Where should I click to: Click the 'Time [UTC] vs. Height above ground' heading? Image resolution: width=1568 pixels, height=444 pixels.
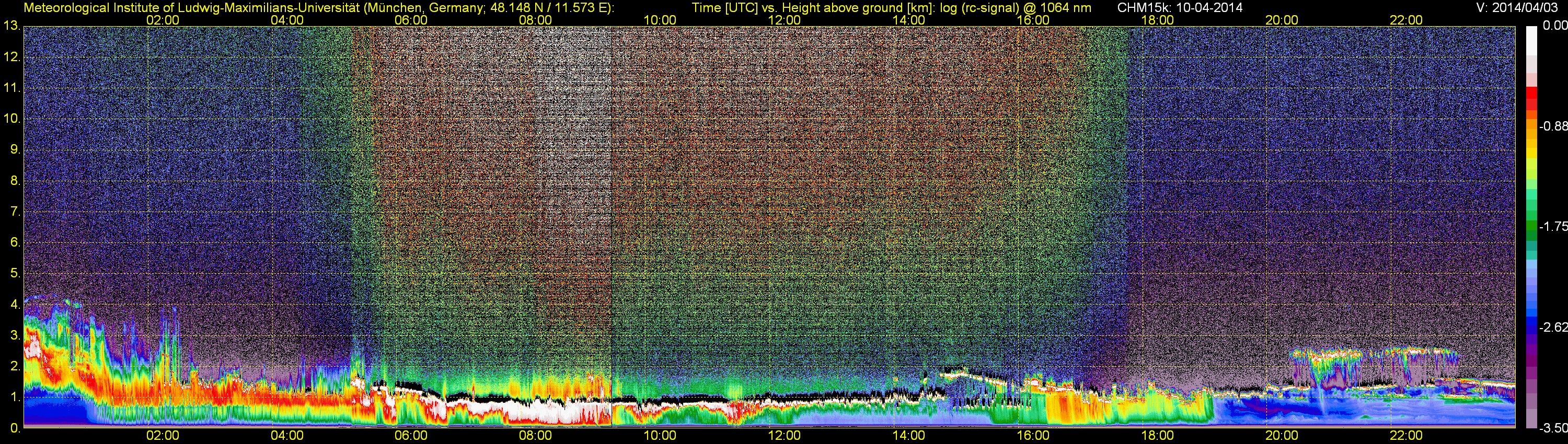click(x=891, y=8)
